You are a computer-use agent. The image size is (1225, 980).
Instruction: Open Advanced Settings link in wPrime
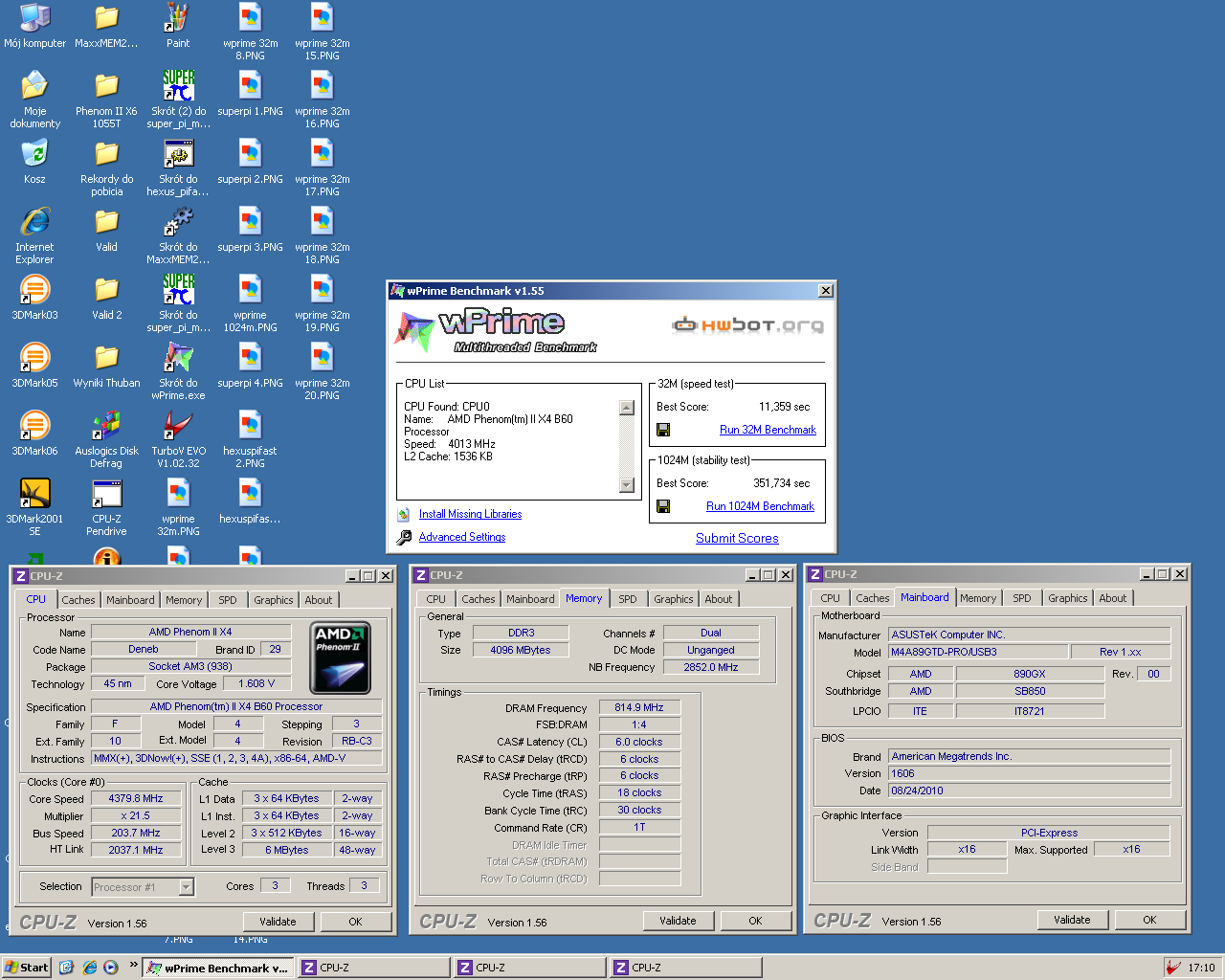(x=462, y=537)
